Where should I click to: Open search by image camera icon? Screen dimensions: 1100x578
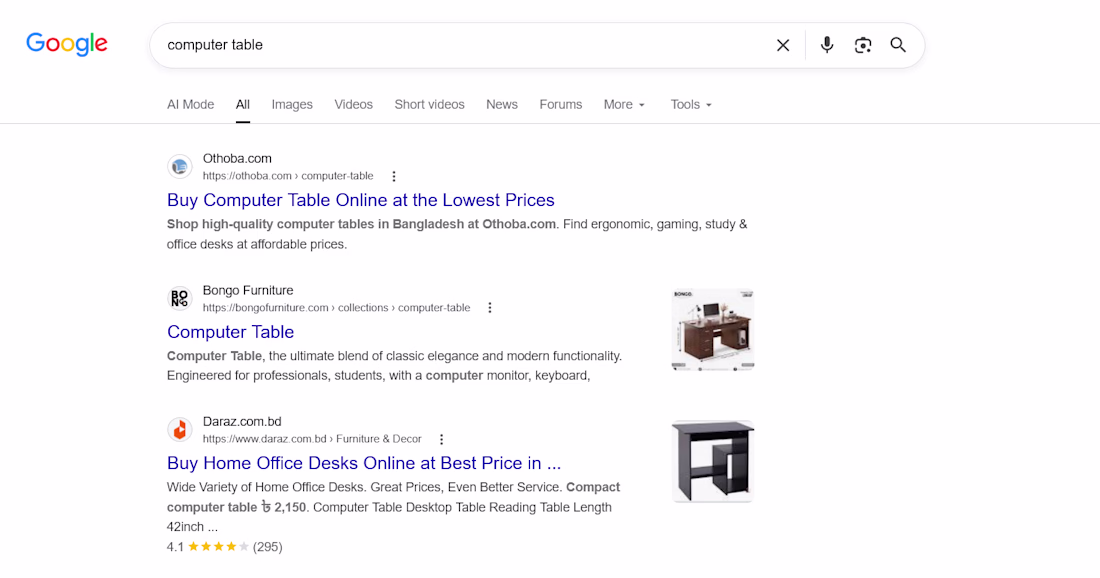(x=863, y=45)
